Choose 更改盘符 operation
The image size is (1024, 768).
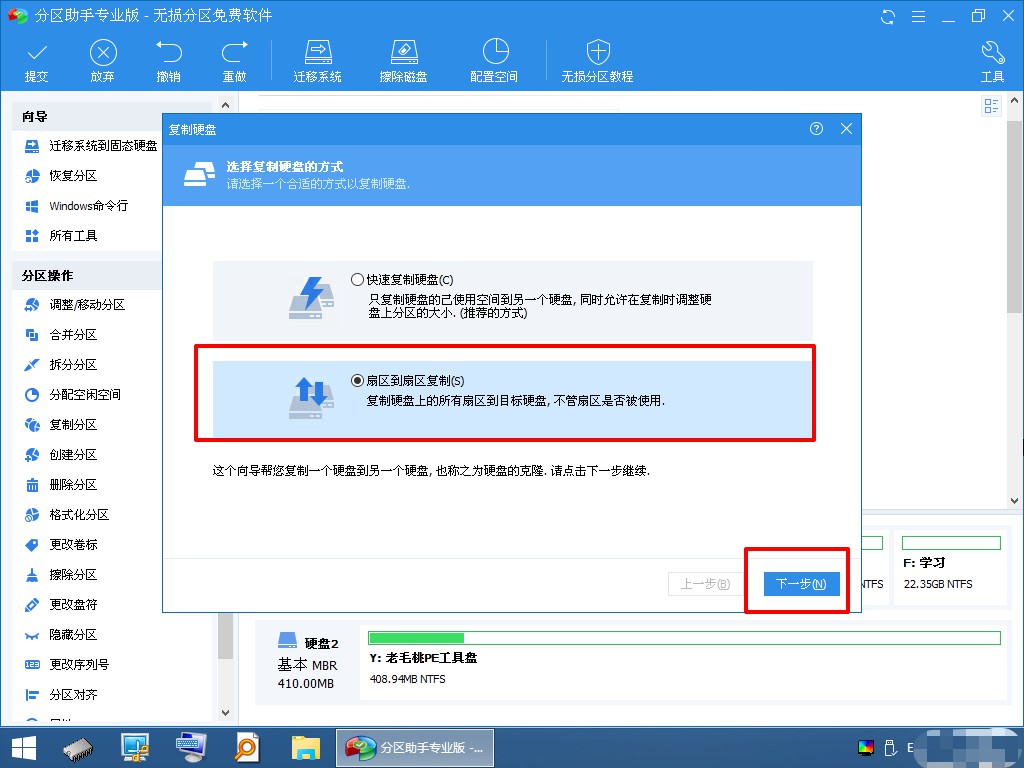pyautogui.click(x=61, y=605)
